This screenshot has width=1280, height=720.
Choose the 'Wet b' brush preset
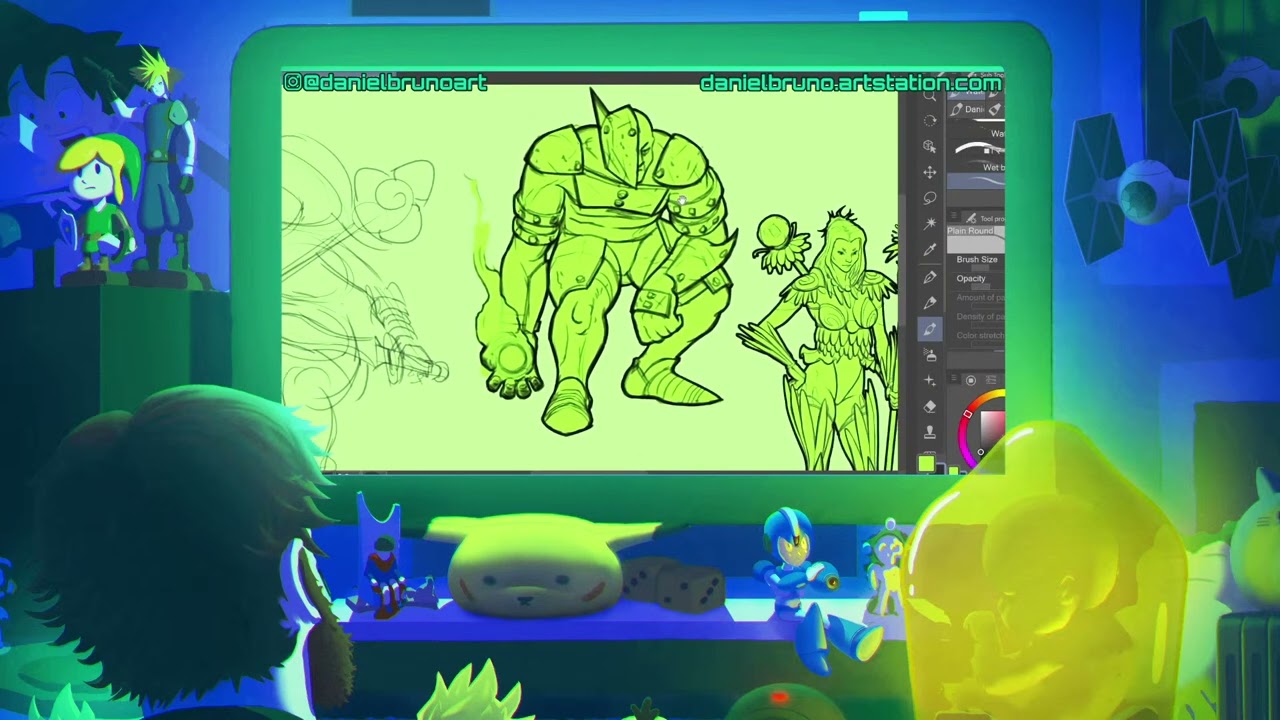(x=977, y=167)
